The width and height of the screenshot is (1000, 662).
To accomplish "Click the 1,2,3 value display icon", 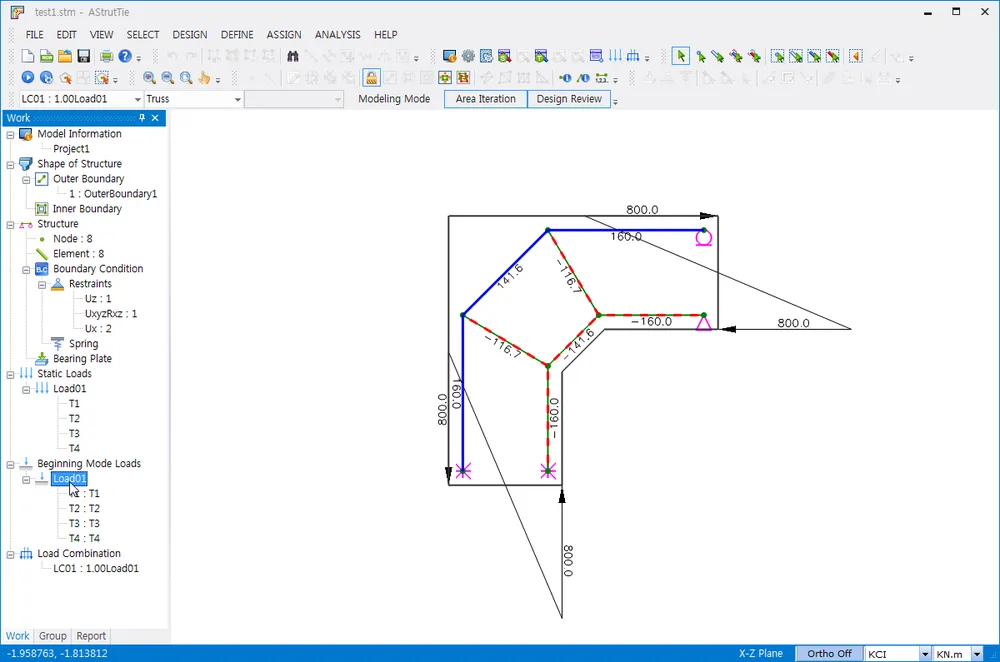I will click(x=601, y=78).
